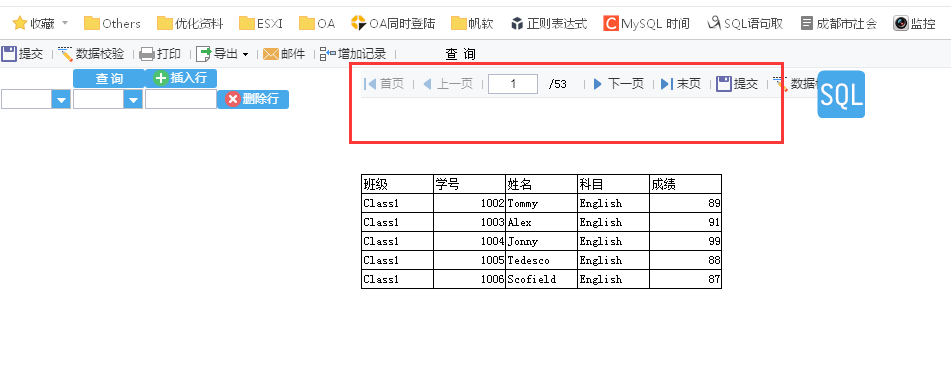The width and height of the screenshot is (951, 374).
Task: Open the SQL语句取 bookmark
Action: click(x=745, y=24)
